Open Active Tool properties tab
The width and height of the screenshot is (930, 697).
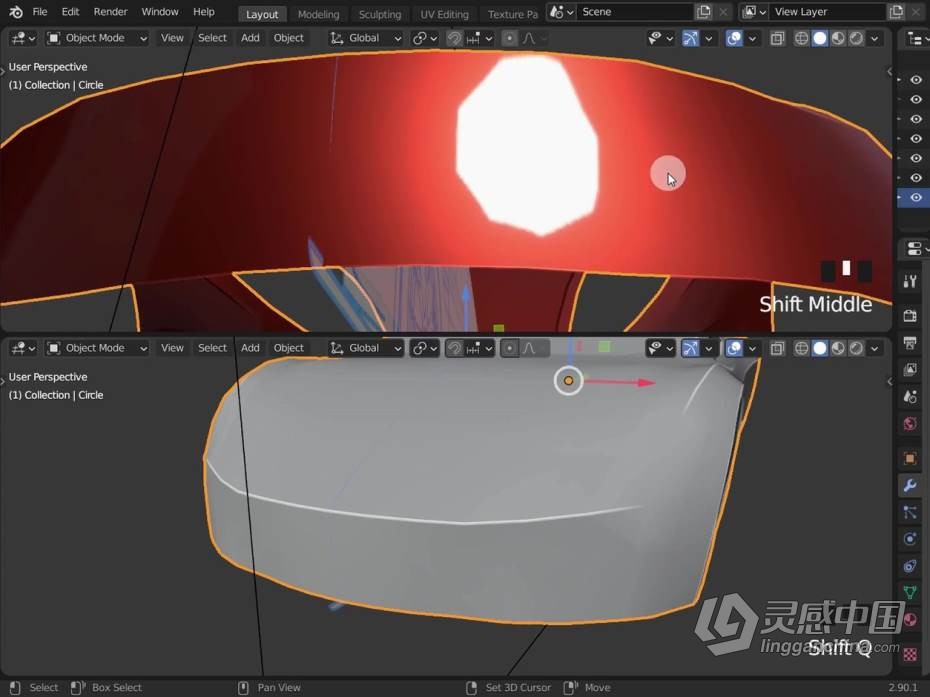(x=910, y=281)
